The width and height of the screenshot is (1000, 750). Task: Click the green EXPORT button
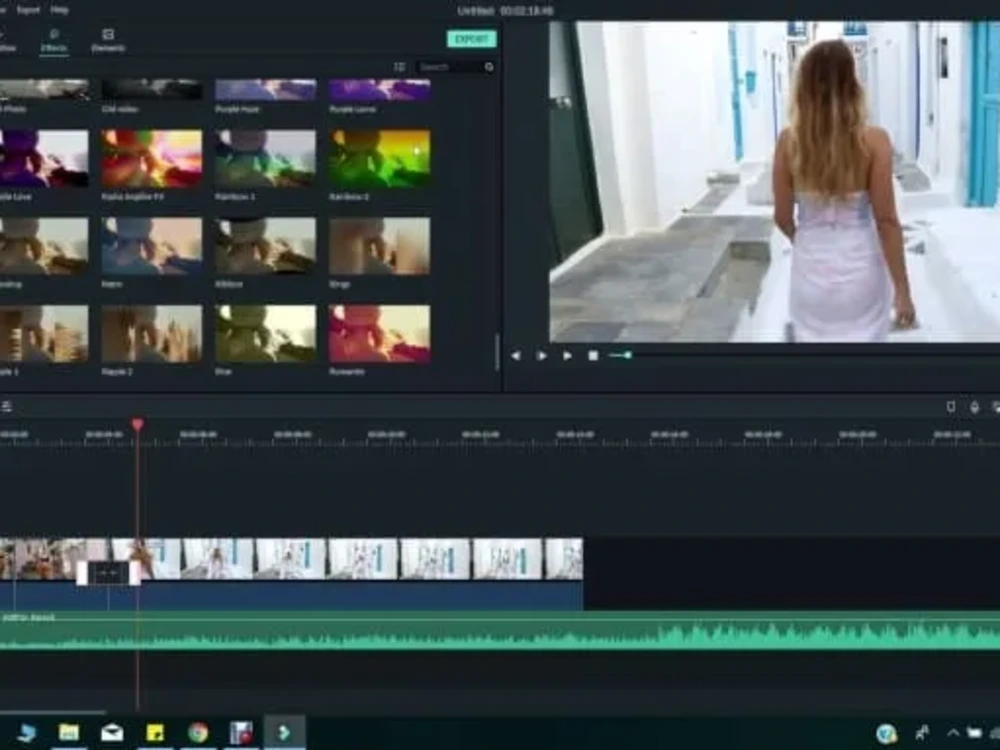[x=471, y=39]
